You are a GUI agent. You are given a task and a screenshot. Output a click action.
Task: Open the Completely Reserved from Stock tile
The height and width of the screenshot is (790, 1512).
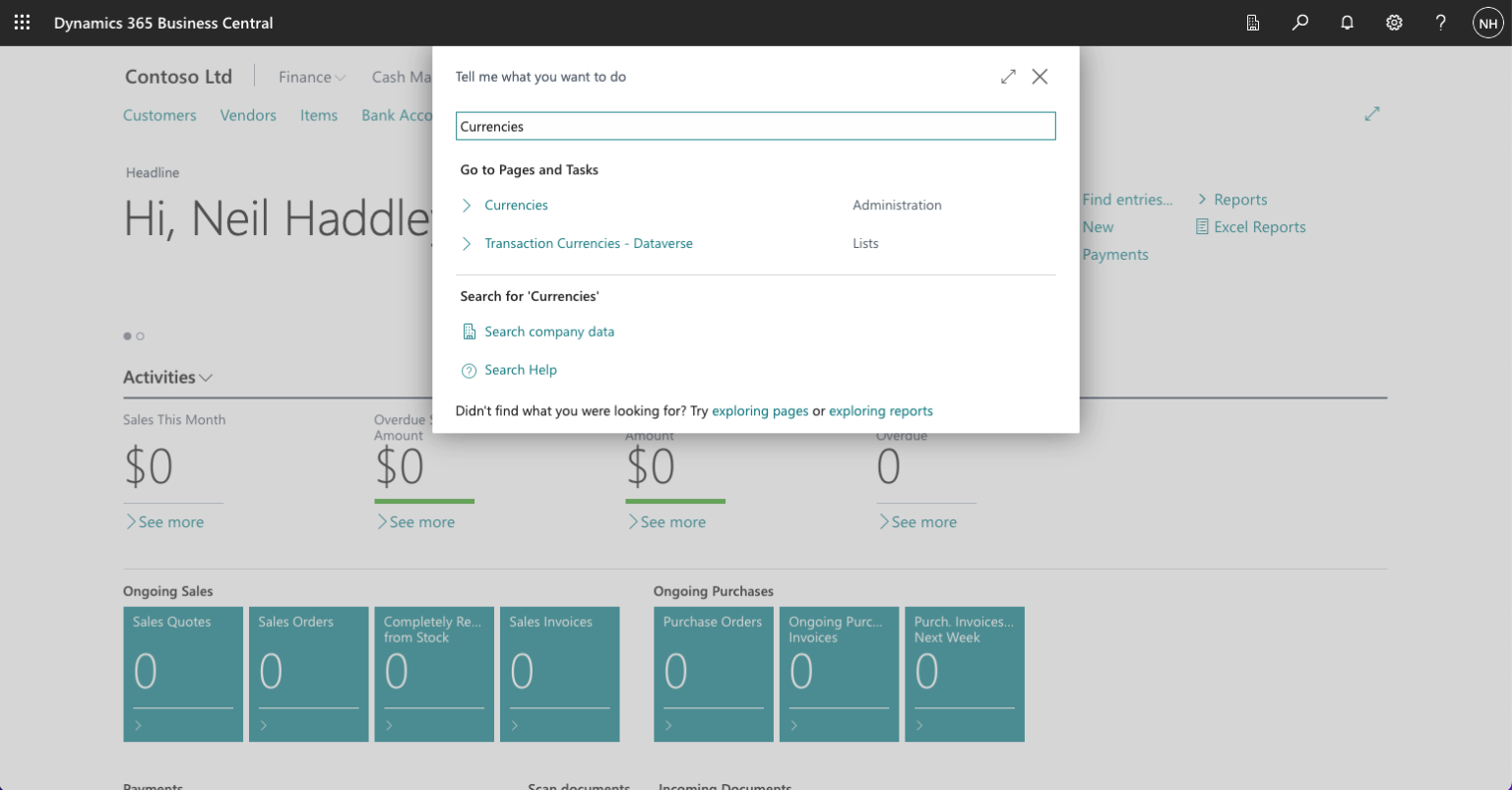click(434, 674)
